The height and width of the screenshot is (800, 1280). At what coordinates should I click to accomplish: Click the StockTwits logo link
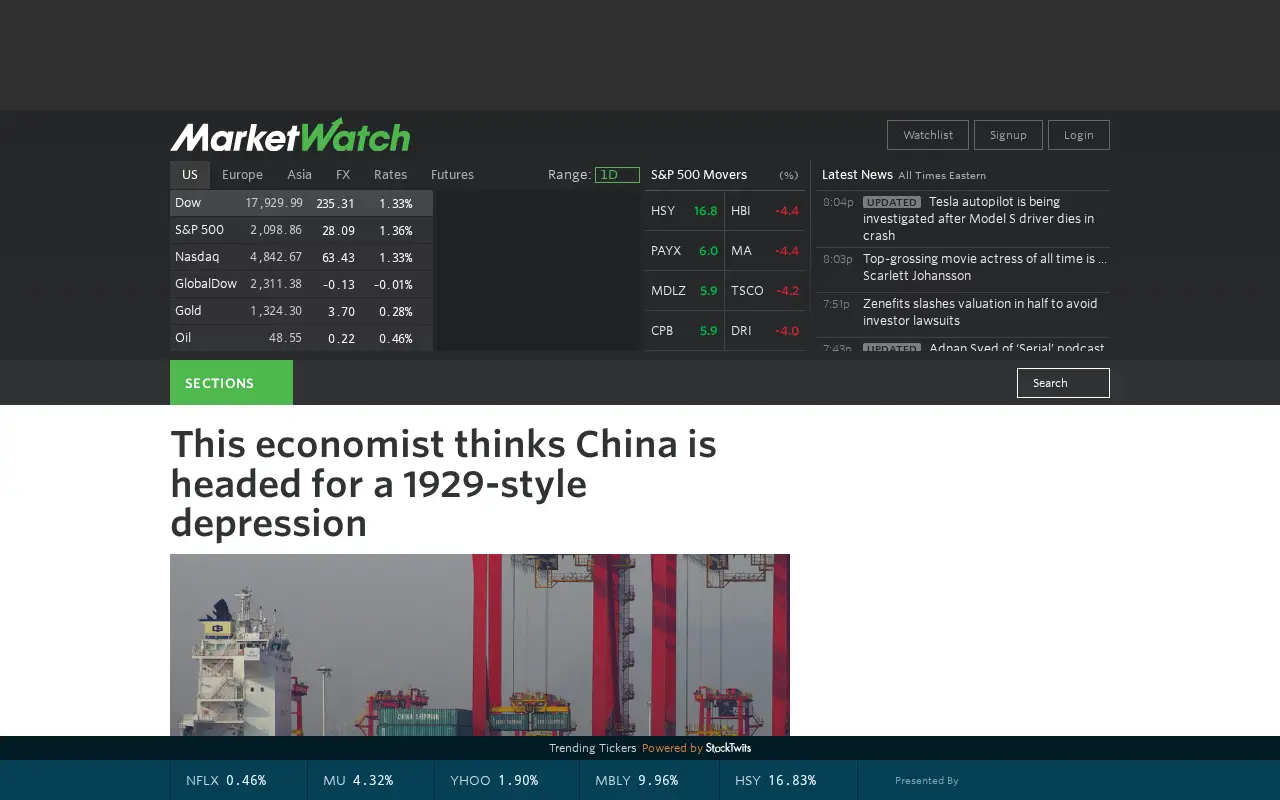click(x=728, y=748)
